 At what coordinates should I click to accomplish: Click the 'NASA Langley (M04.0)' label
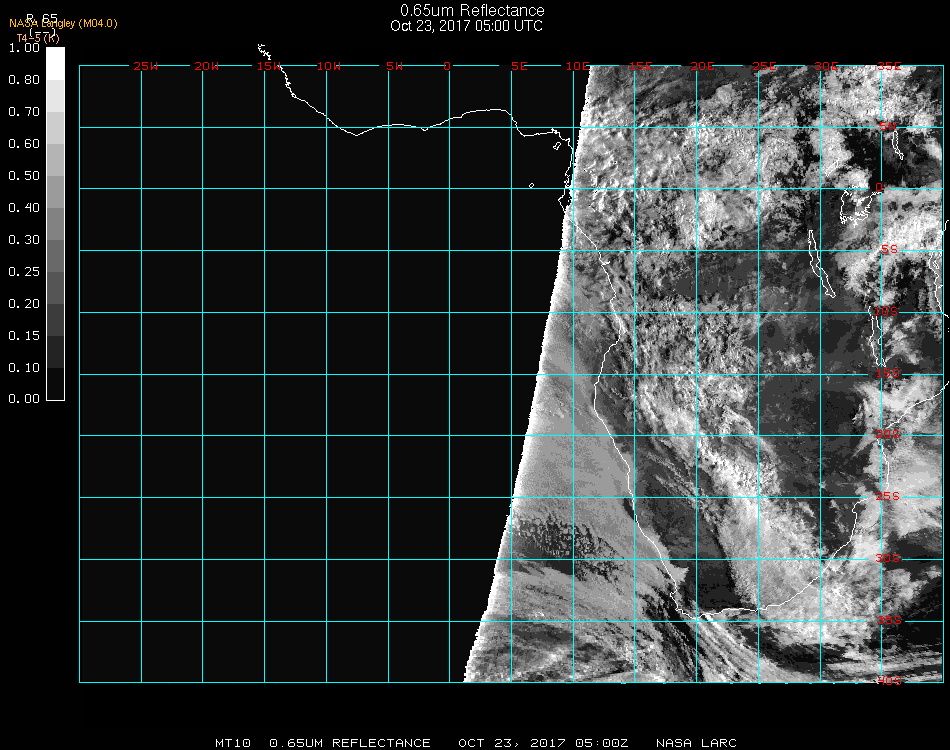click(x=63, y=24)
